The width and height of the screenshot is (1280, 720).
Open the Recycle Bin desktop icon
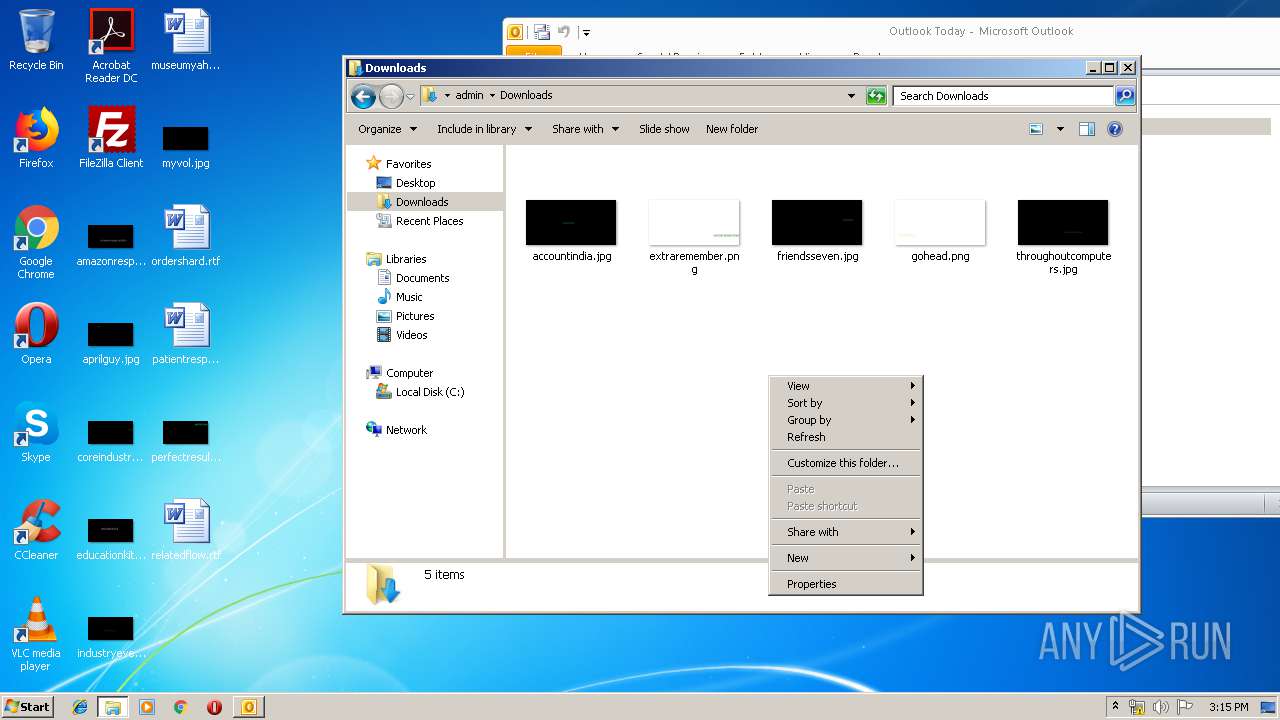[x=36, y=40]
